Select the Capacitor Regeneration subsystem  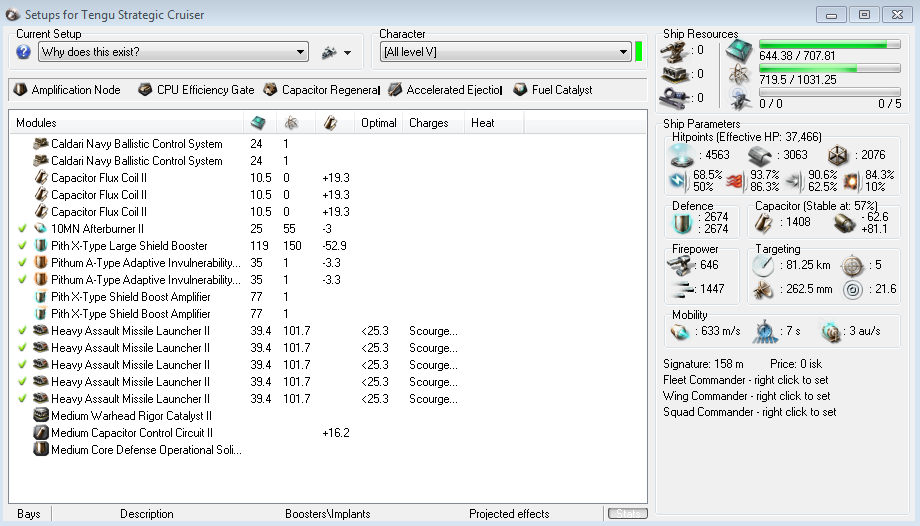coord(322,90)
